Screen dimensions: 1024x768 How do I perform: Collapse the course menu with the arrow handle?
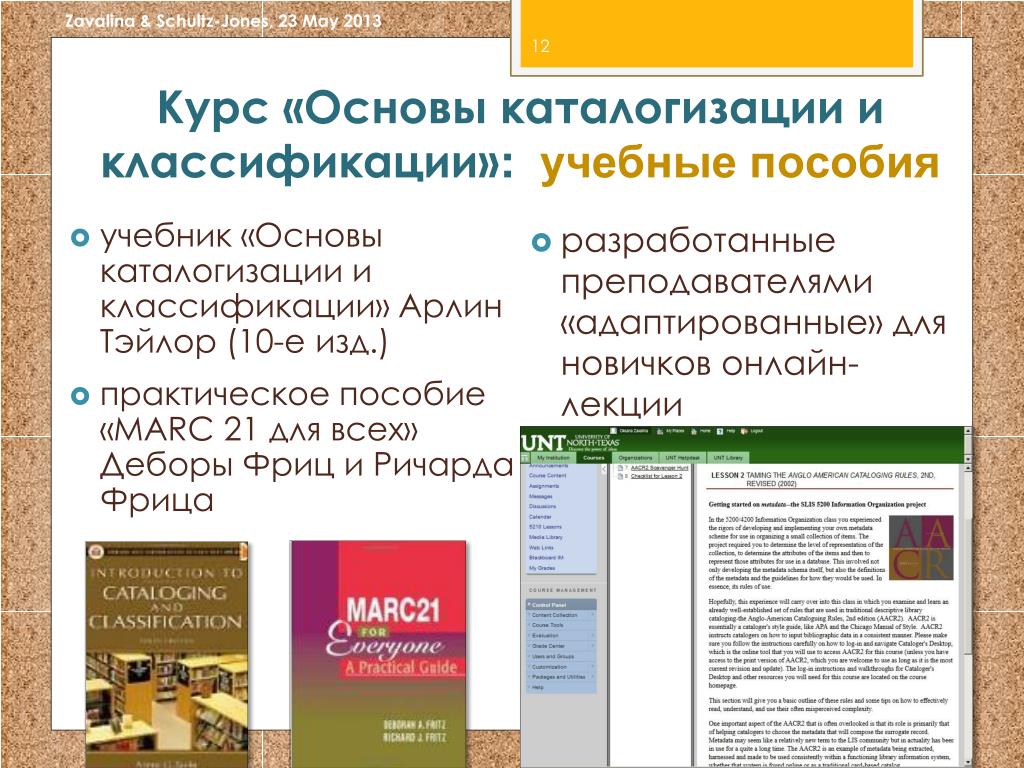(604, 469)
